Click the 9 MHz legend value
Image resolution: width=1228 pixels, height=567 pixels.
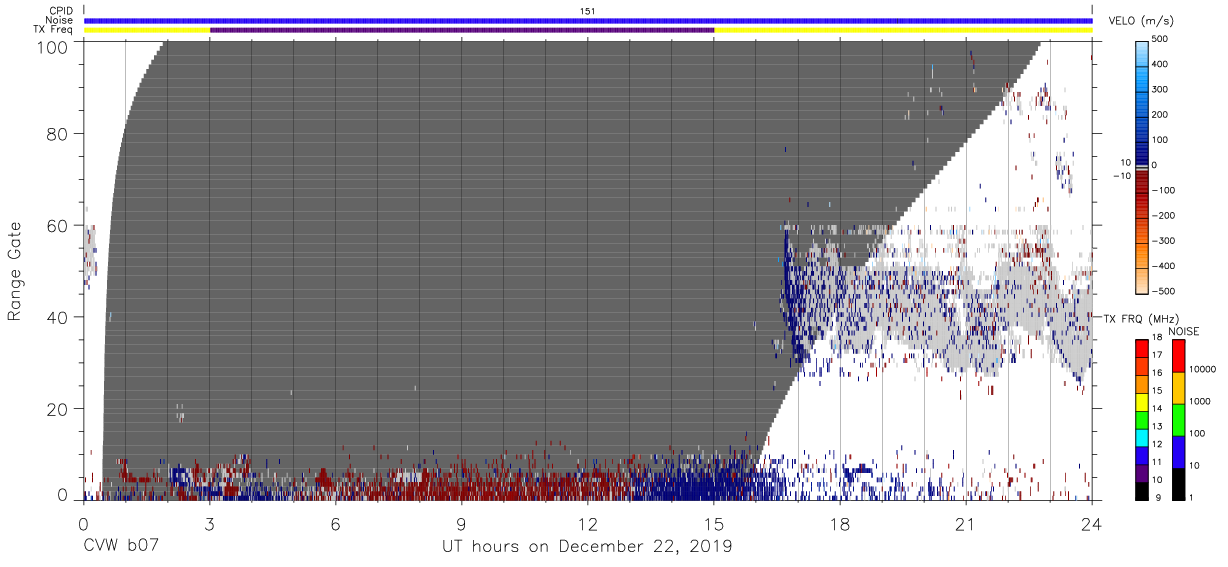(x=1157, y=497)
